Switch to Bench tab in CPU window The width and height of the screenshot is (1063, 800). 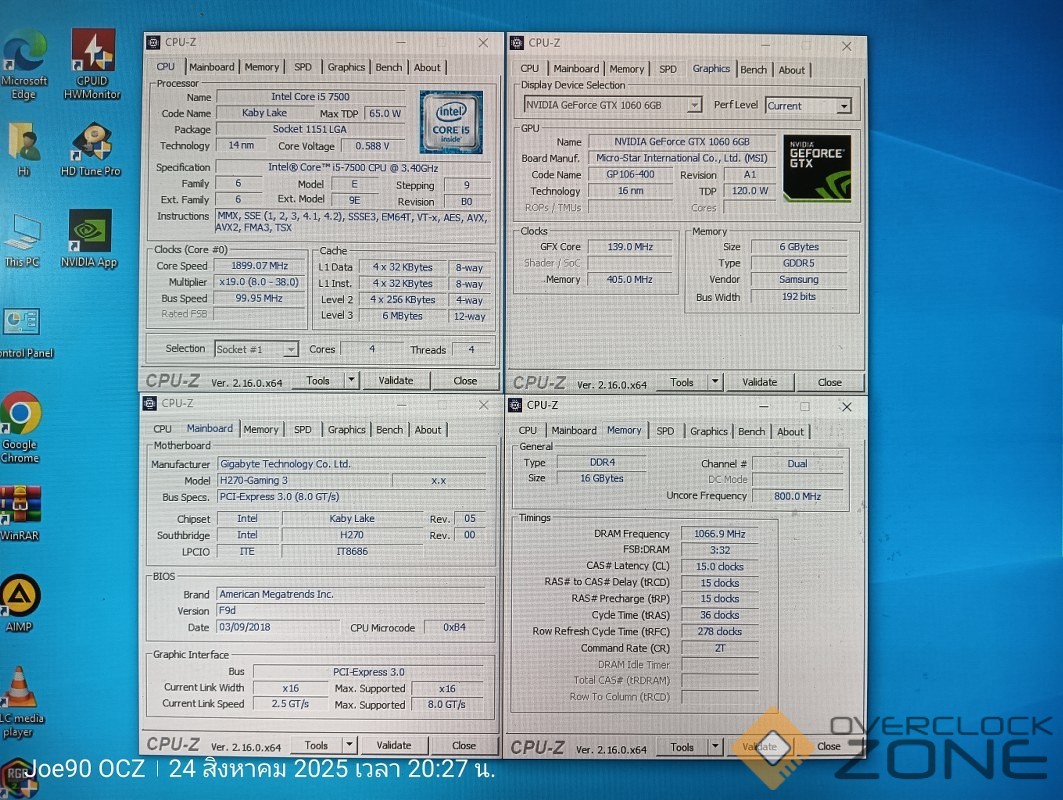pyautogui.click(x=389, y=68)
